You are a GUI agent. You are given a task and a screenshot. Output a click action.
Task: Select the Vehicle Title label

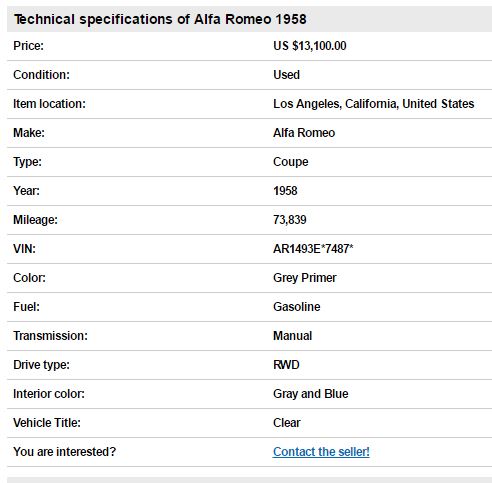47,423
